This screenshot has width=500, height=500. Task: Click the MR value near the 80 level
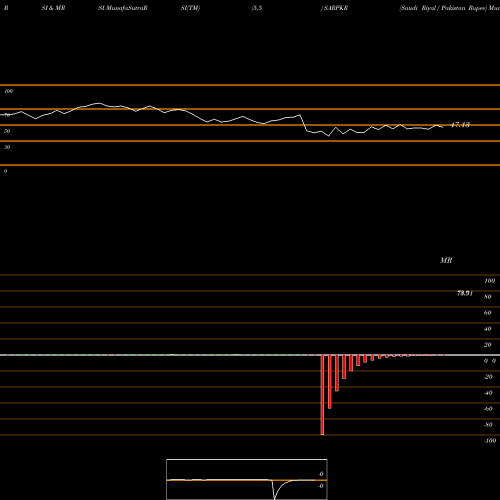pyautogui.click(x=465, y=293)
